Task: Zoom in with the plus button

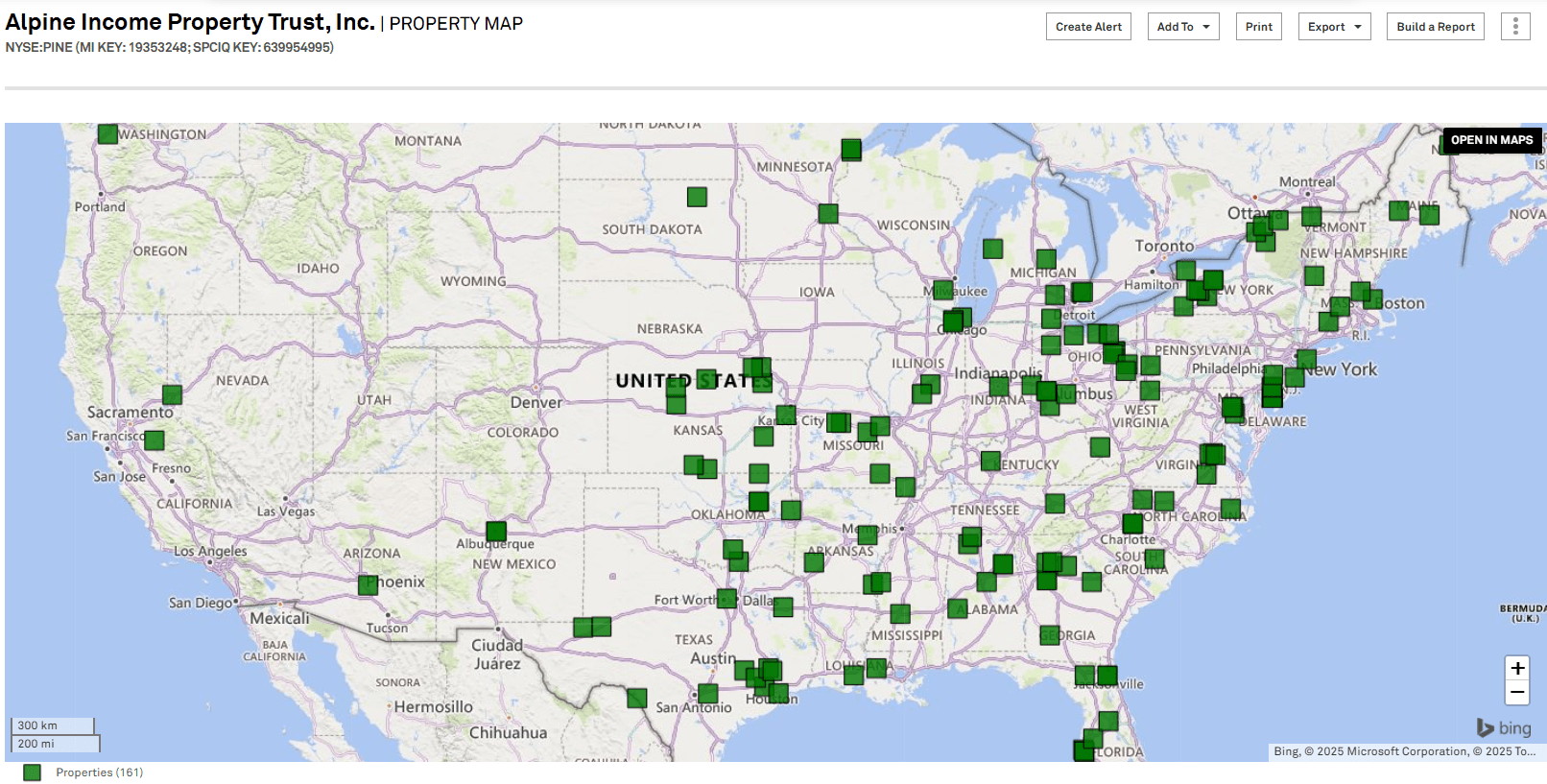Action: pos(1517,668)
